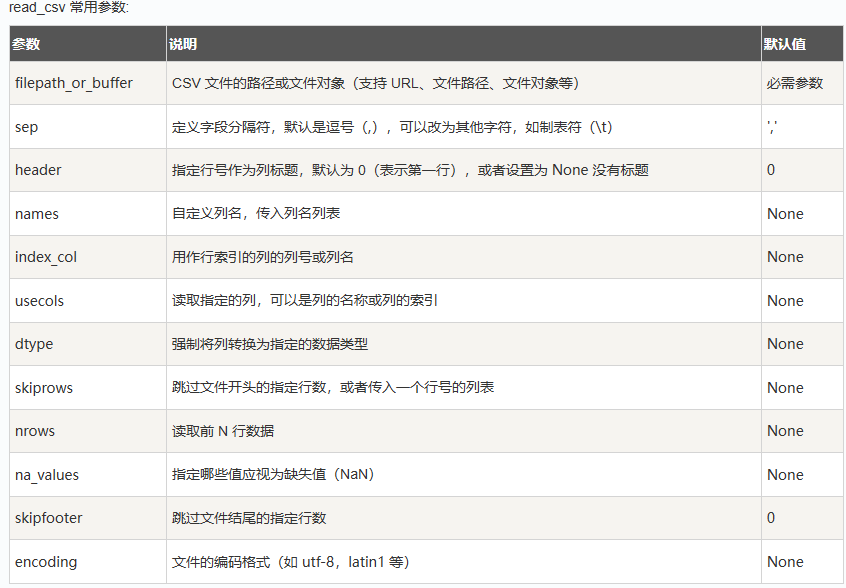Image resolution: width=846 pixels, height=588 pixels.
Task: Click the sep parameter name
Action: tap(27, 127)
